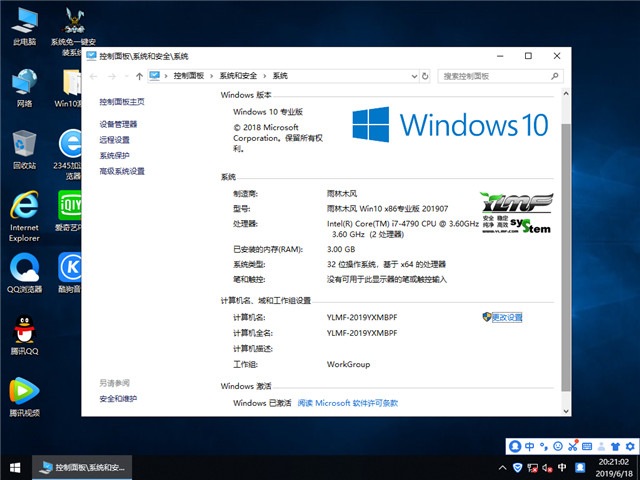The image size is (640, 480).
Task: Click the scrollbar up arrow
Action: [x=566, y=94]
